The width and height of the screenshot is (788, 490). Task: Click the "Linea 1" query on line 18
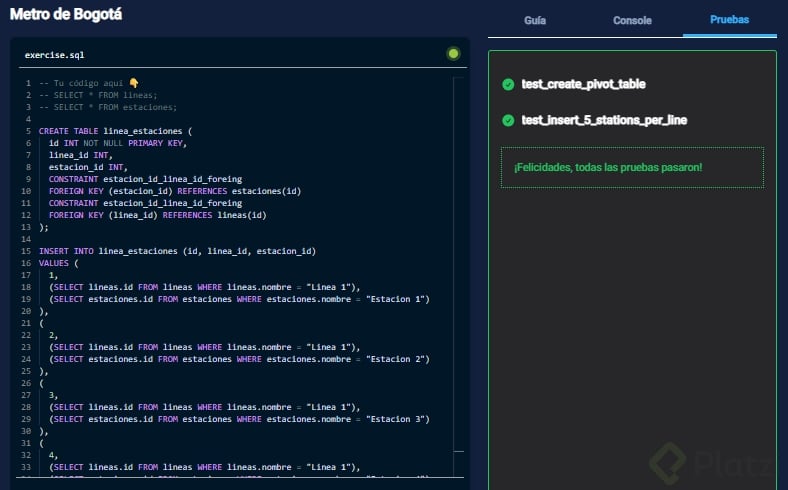tap(205, 287)
